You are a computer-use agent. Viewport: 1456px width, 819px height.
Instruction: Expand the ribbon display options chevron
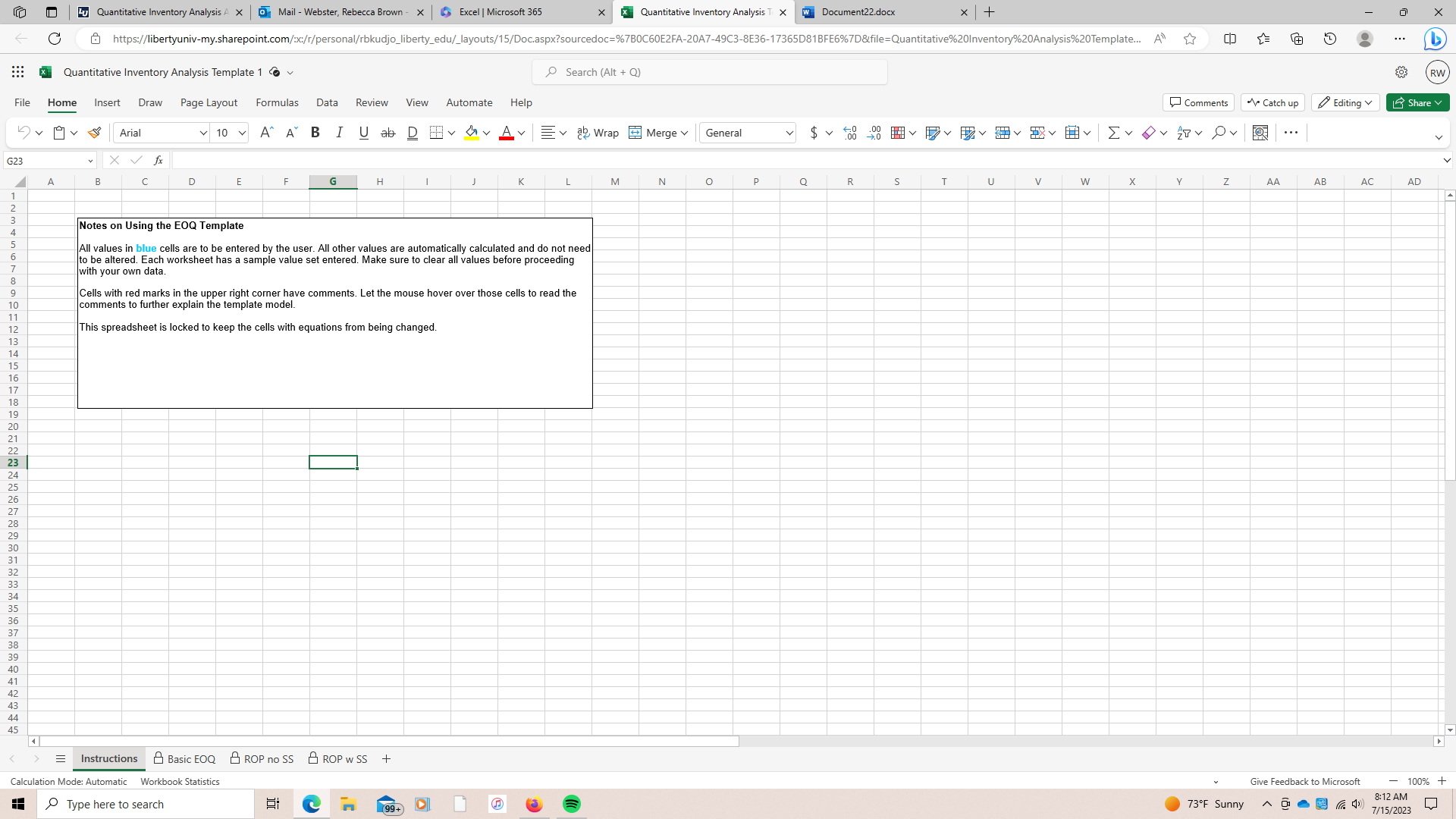(x=1439, y=137)
